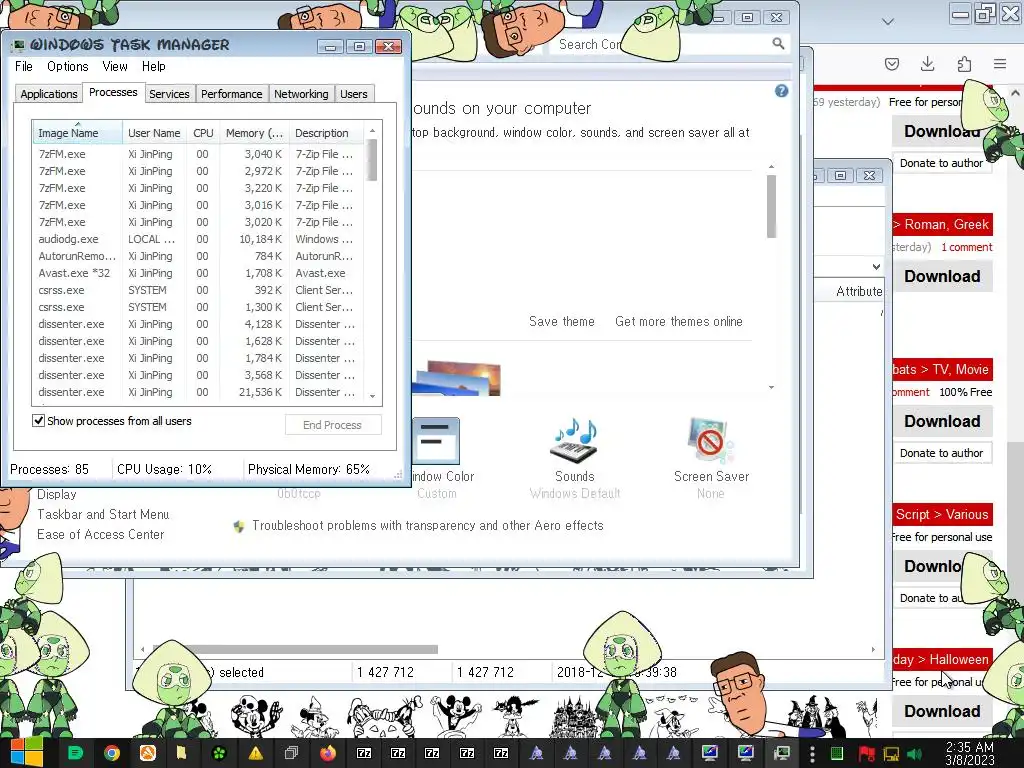Image resolution: width=1024 pixels, height=768 pixels.
Task: Click the Pocket icon in Firefox toolbar
Action: click(x=891, y=64)
